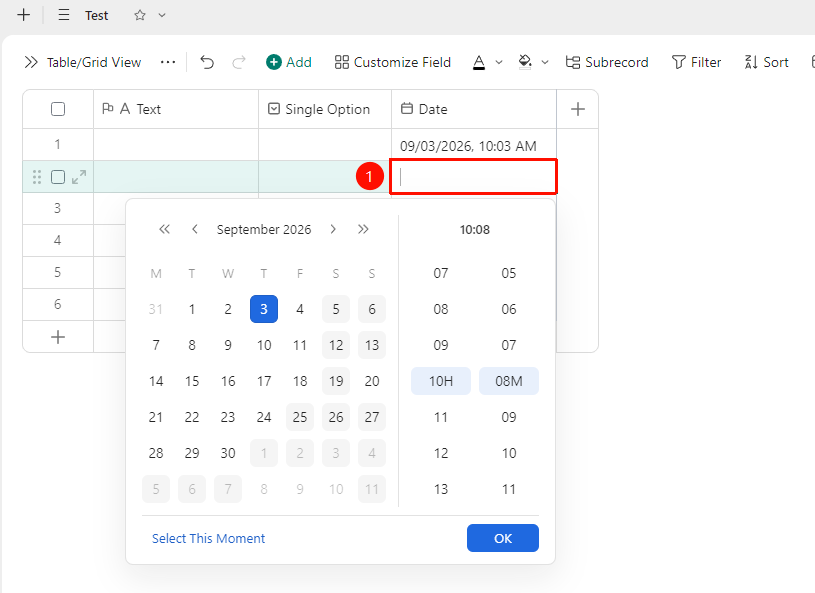Jump to next year in the calendar

pos(363,229)
